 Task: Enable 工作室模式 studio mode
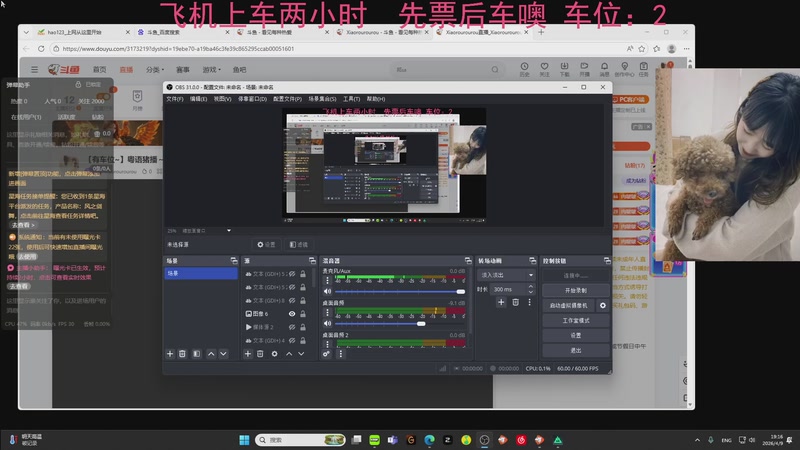pos(576,320)
